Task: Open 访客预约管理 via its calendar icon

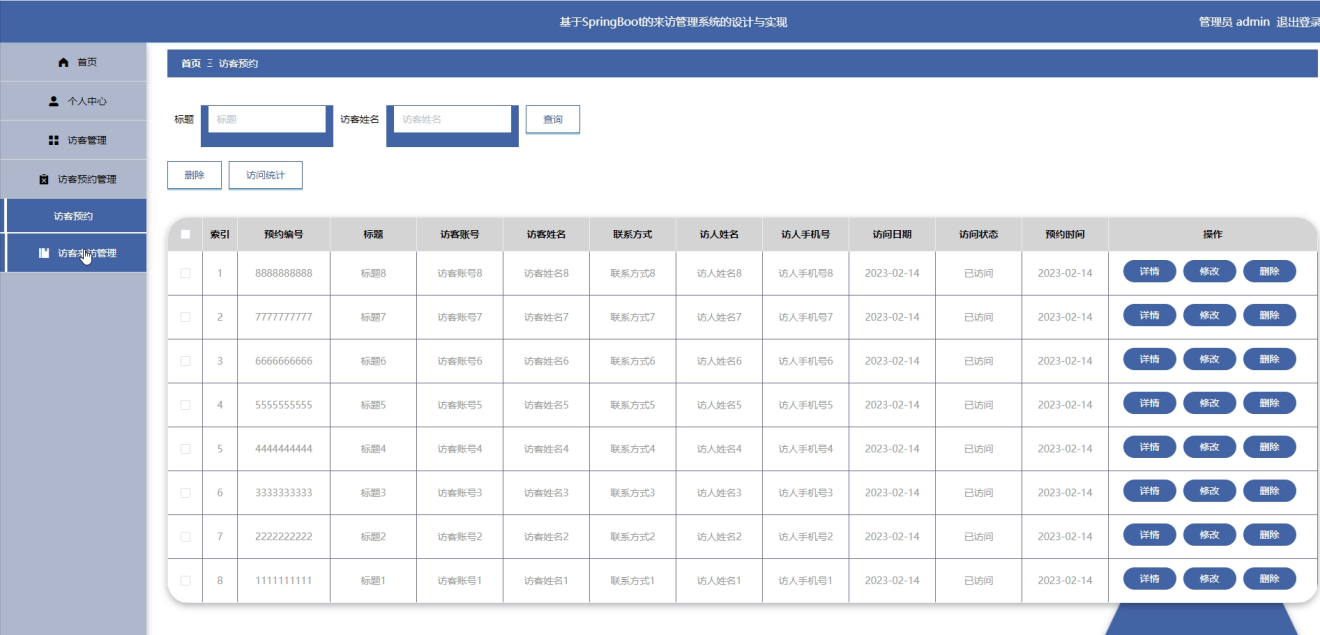Action: [x=45, y=179]
